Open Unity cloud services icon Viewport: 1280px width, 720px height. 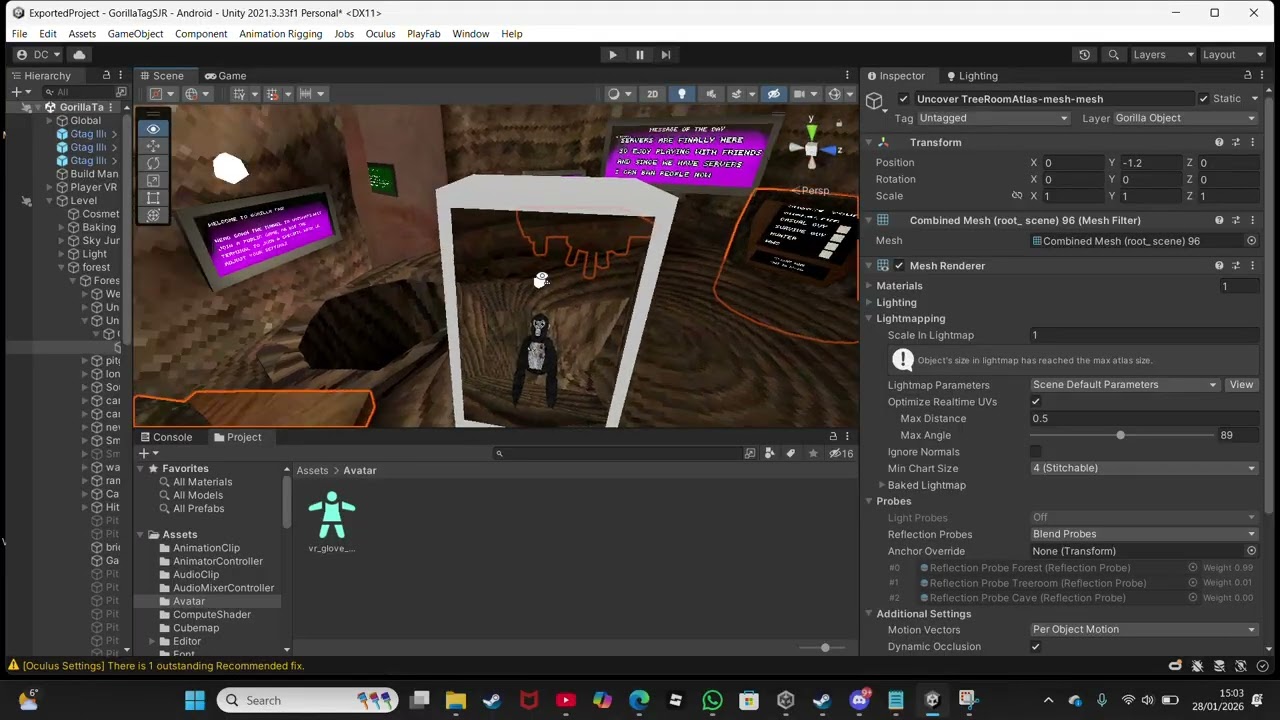click(80, 54)
